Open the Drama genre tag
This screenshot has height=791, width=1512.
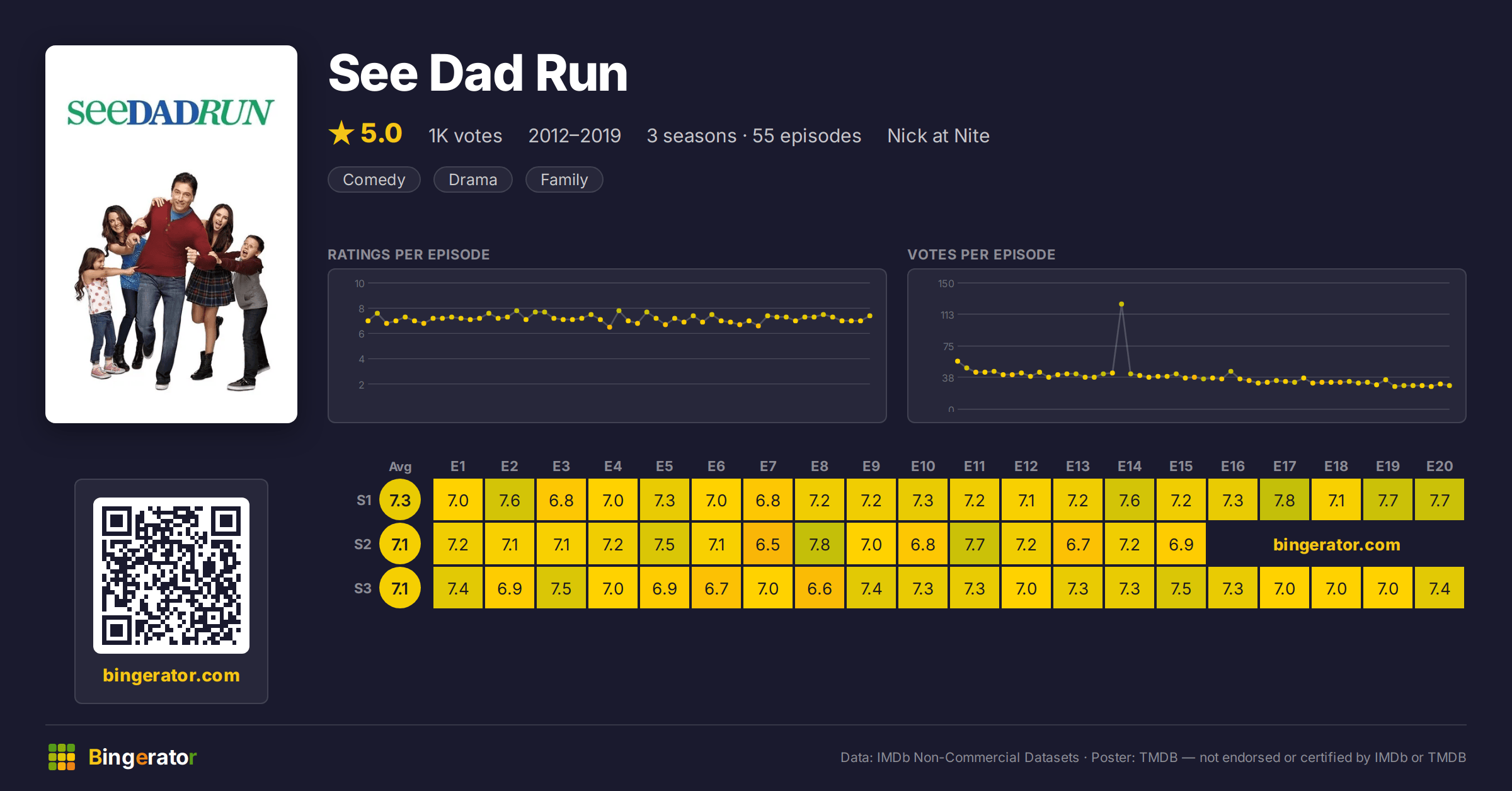[x=473, y=179]
